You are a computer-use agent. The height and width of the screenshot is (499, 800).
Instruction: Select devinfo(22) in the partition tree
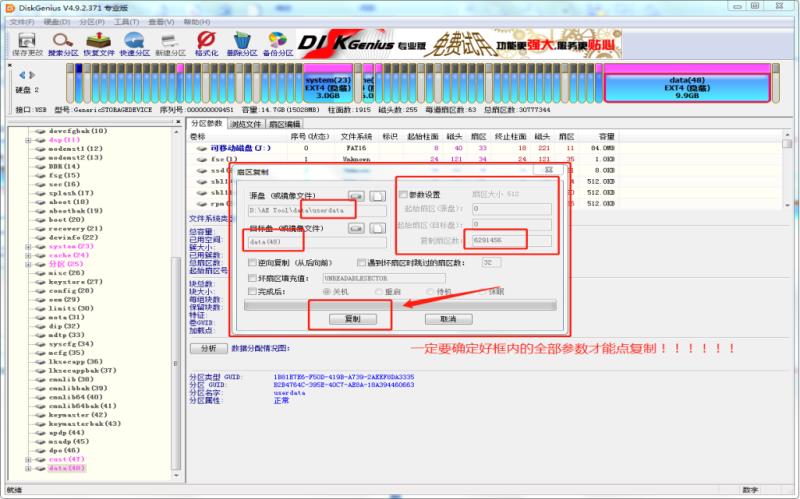[x=73, y=237]
